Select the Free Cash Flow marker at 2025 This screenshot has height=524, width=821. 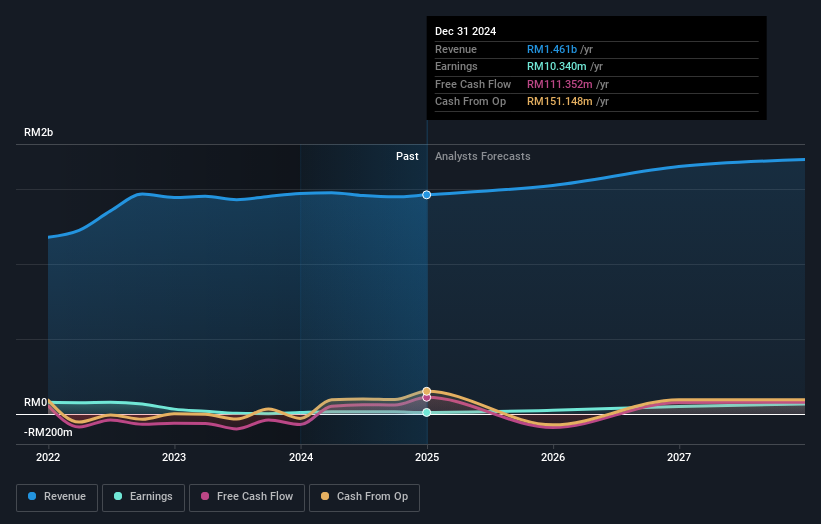427,398
